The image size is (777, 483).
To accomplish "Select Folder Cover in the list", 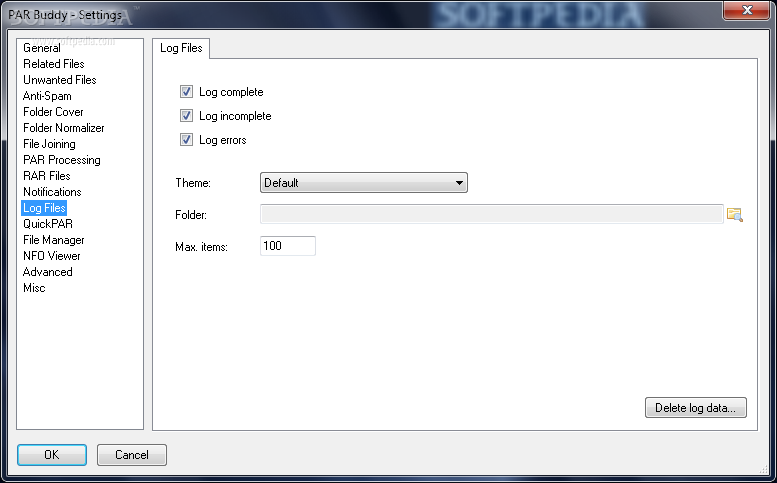I will pyautogui.click(x=53, y=112).
